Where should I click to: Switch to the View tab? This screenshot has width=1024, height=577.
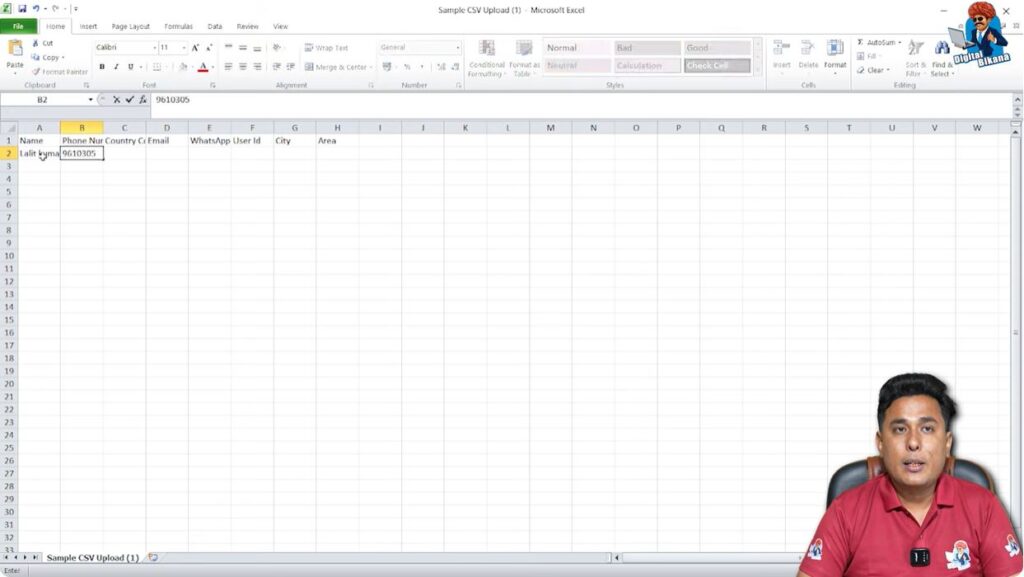coord(280,27)
